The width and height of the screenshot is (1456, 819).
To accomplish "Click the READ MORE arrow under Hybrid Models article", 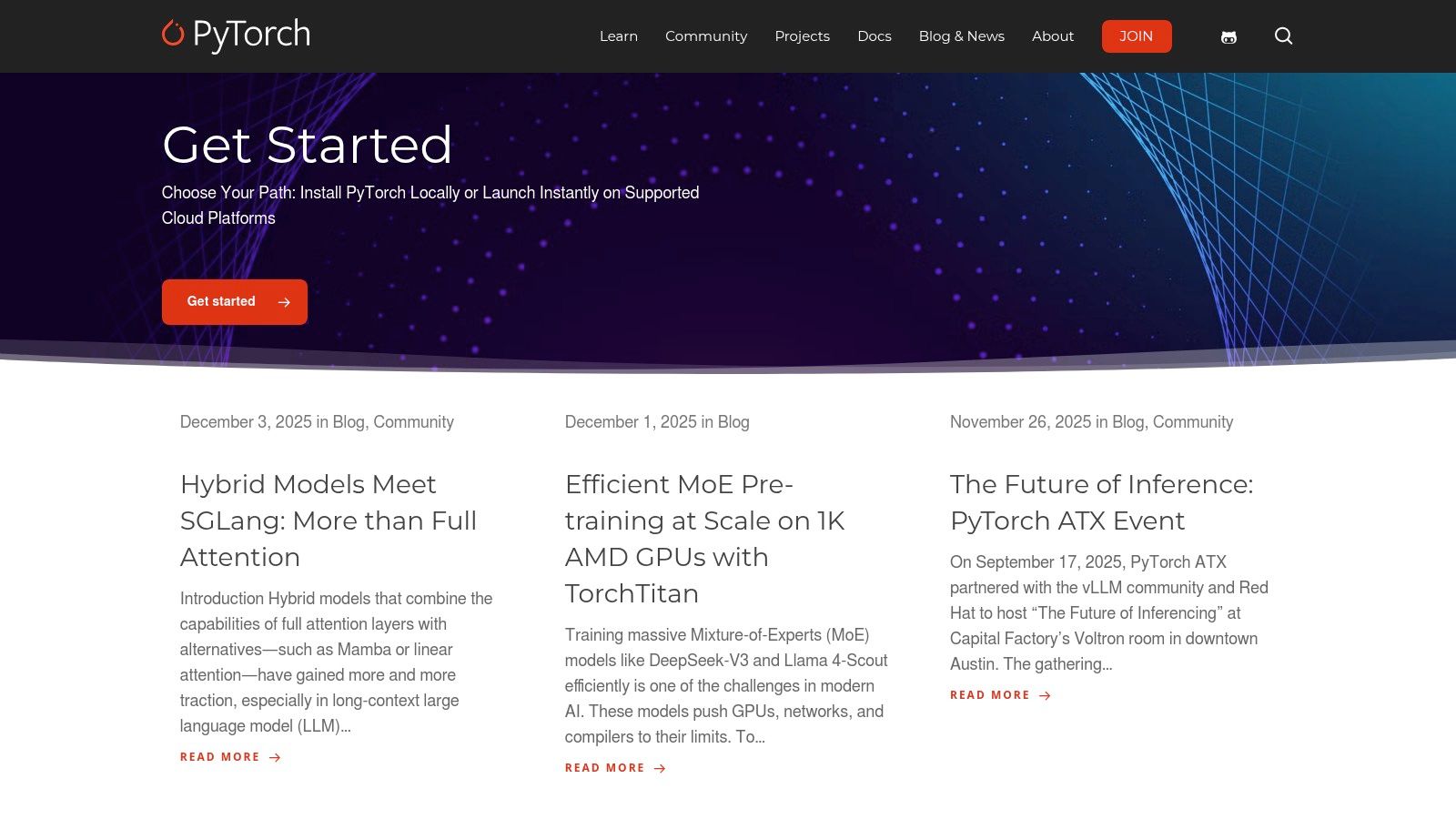I will tap(275, 756).
